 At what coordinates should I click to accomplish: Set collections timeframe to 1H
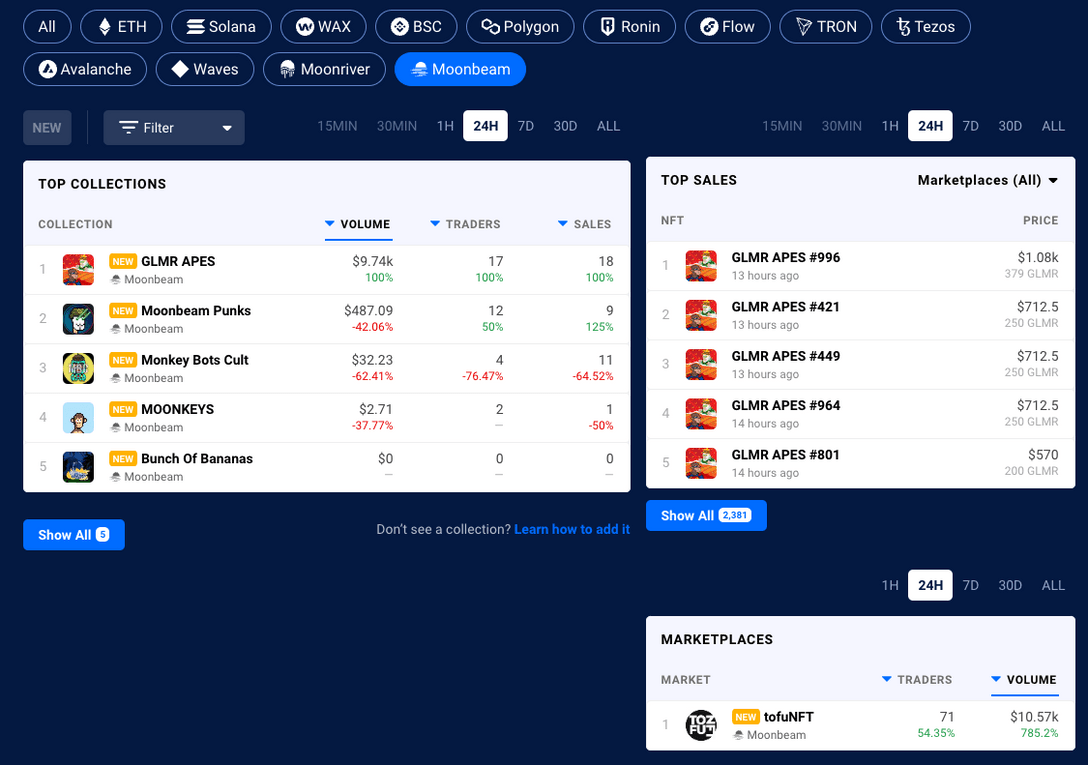tap(445, 126)
